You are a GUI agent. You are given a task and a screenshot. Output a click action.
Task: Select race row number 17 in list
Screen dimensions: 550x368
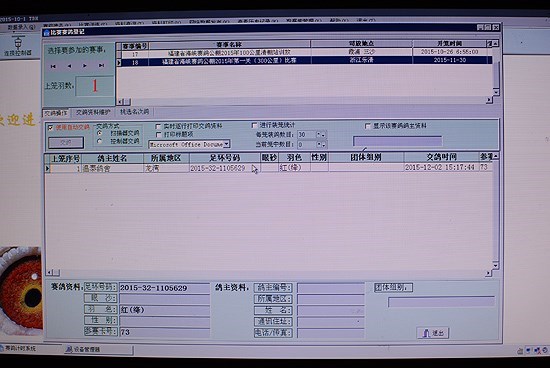304,52
